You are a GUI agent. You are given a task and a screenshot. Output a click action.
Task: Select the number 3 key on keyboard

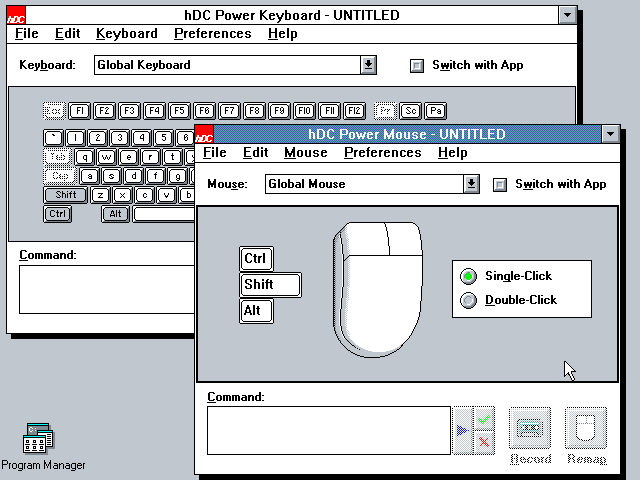pyautogui.click(x=120, y=138)
